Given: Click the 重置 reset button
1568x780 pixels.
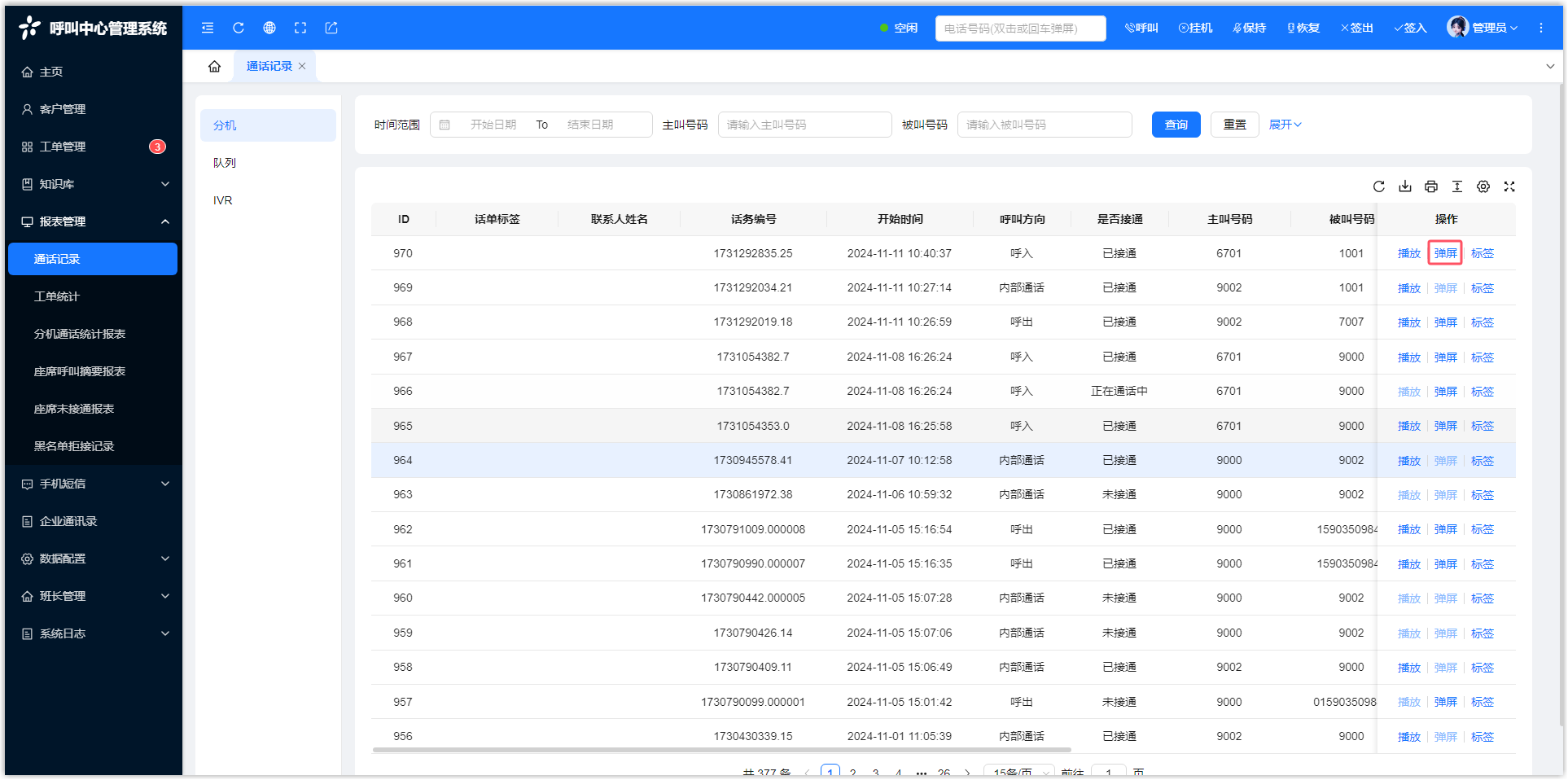Looking at the screenshot, I should (x=1234, y=125).
